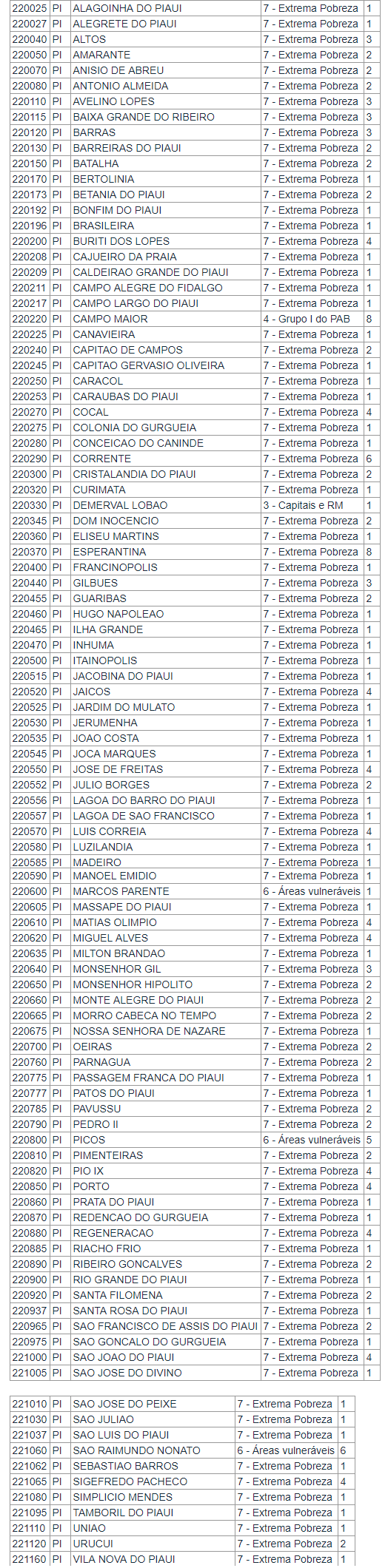The width and height of the screenshot is (388, 1568).
Task: Select the VILA NOVA DO PIAUI cell
Action: 153,1559
